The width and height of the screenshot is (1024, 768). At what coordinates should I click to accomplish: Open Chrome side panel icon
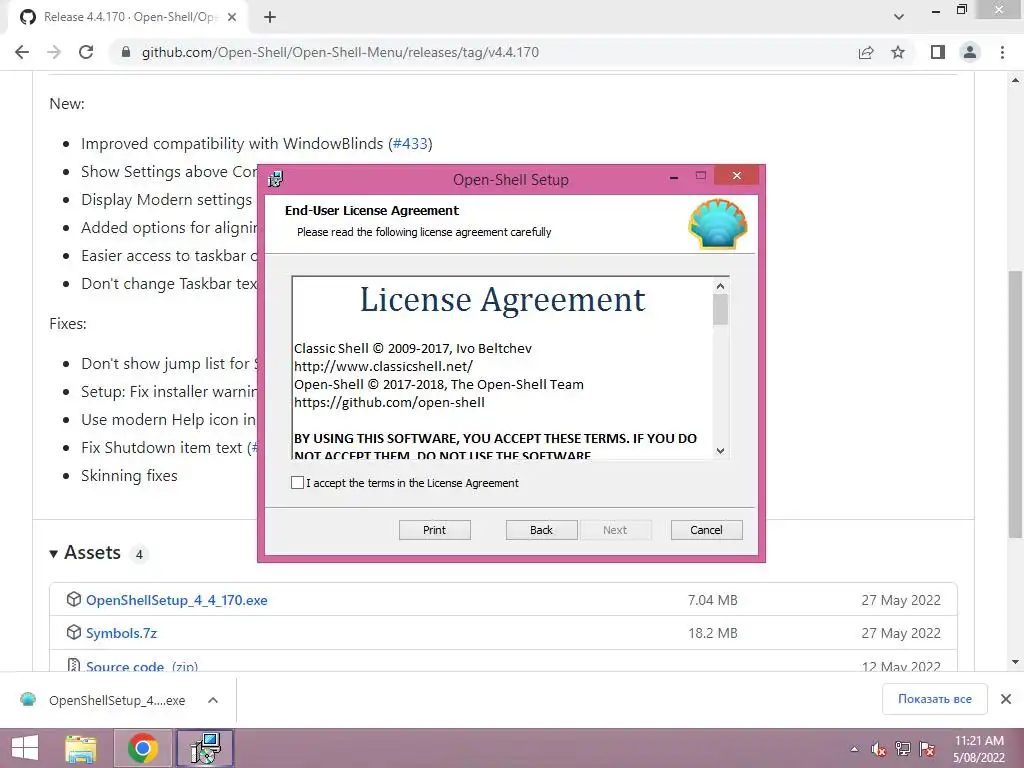[938, 52]
